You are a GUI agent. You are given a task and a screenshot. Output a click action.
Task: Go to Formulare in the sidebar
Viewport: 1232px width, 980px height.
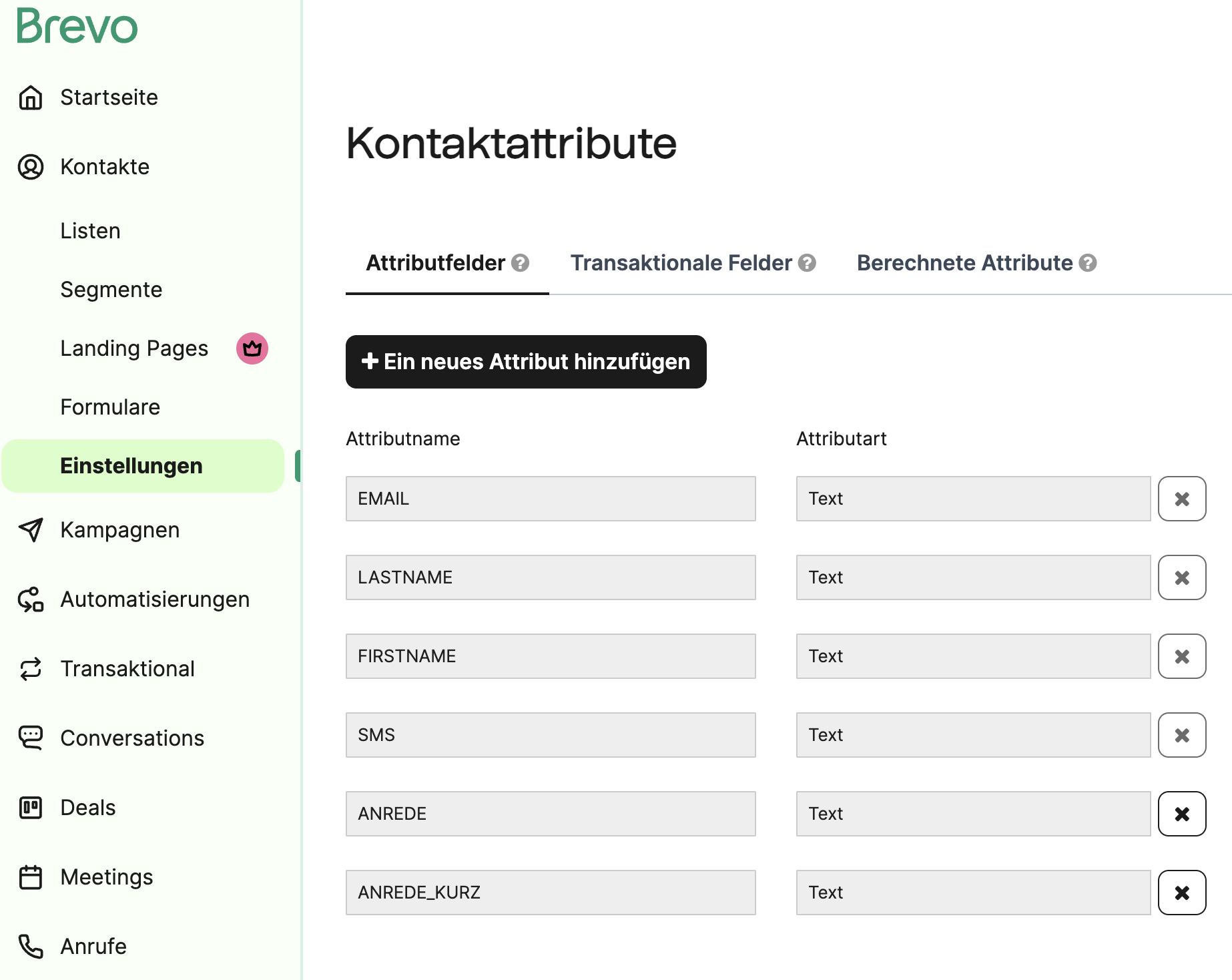(x=110, y=407)
